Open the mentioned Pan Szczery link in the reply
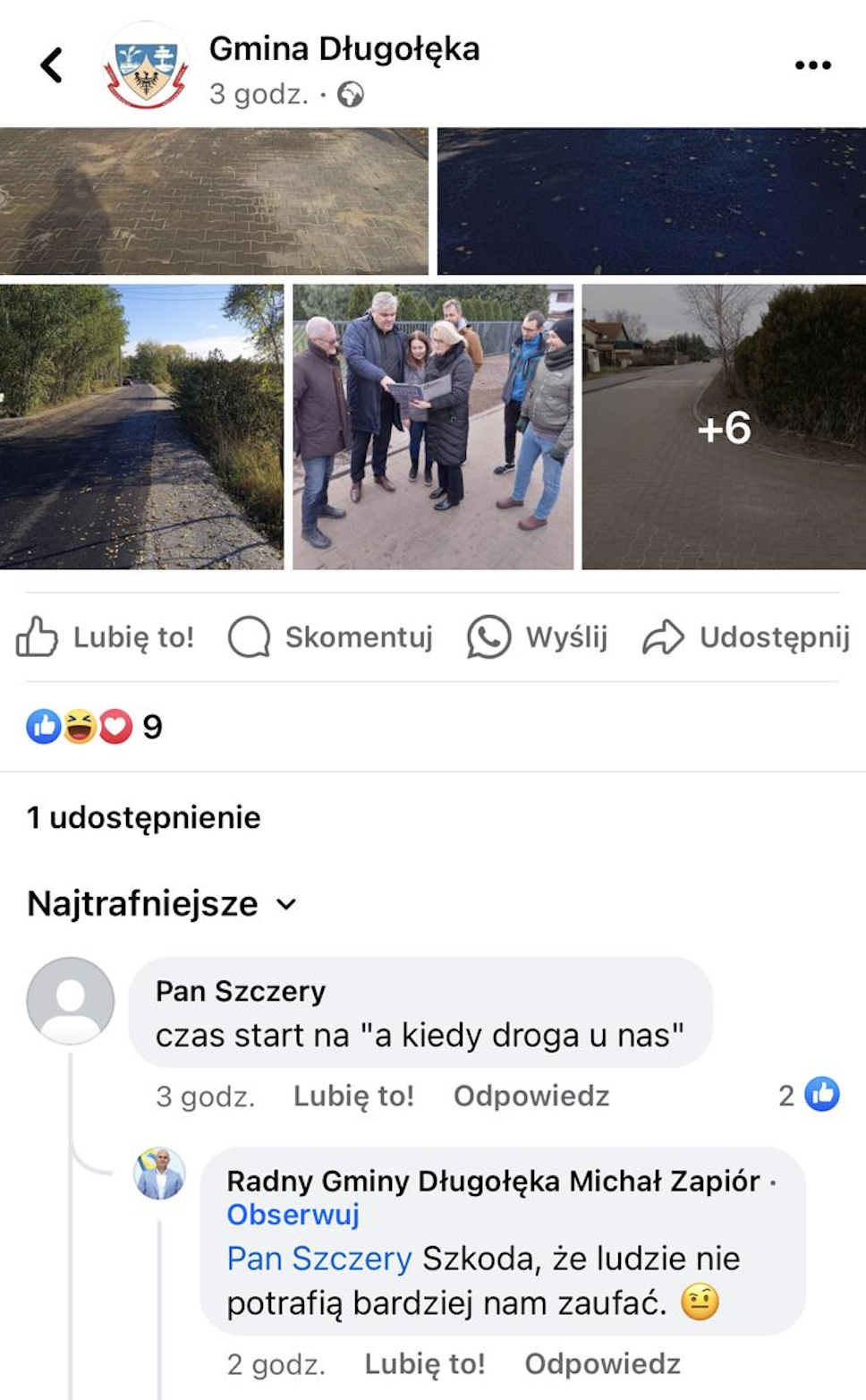 pos(319,1259)
